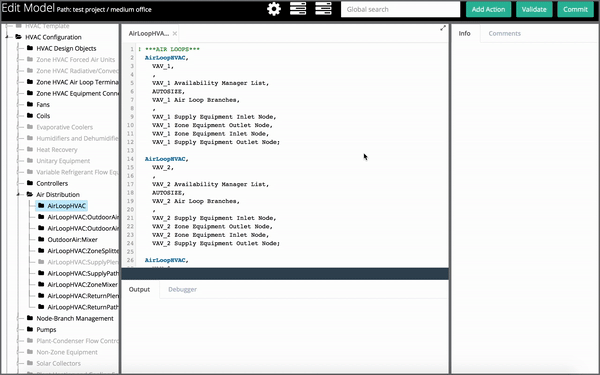Select the OutdoorAir:Mixer tree item
600x375 pixels.
coord(72,240)
